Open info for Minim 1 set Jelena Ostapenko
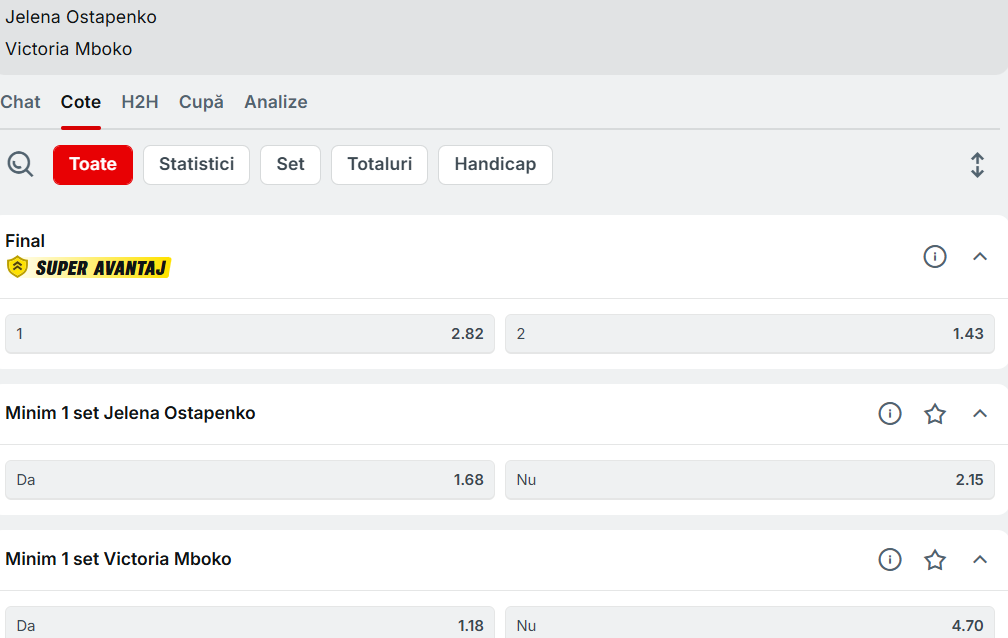This screenshot has height=638, width=1008. (x=889, y=414)
